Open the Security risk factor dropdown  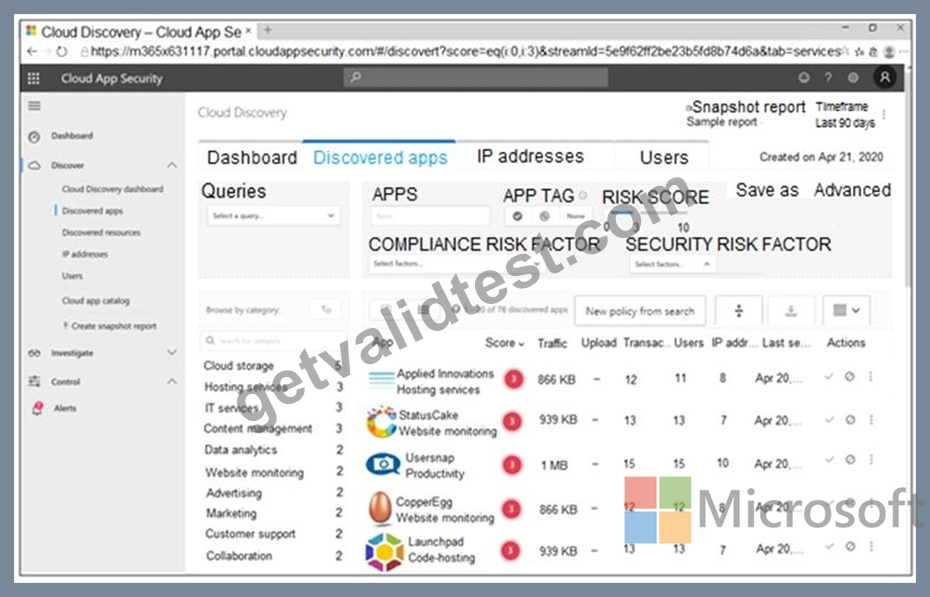tap(673, 264)
